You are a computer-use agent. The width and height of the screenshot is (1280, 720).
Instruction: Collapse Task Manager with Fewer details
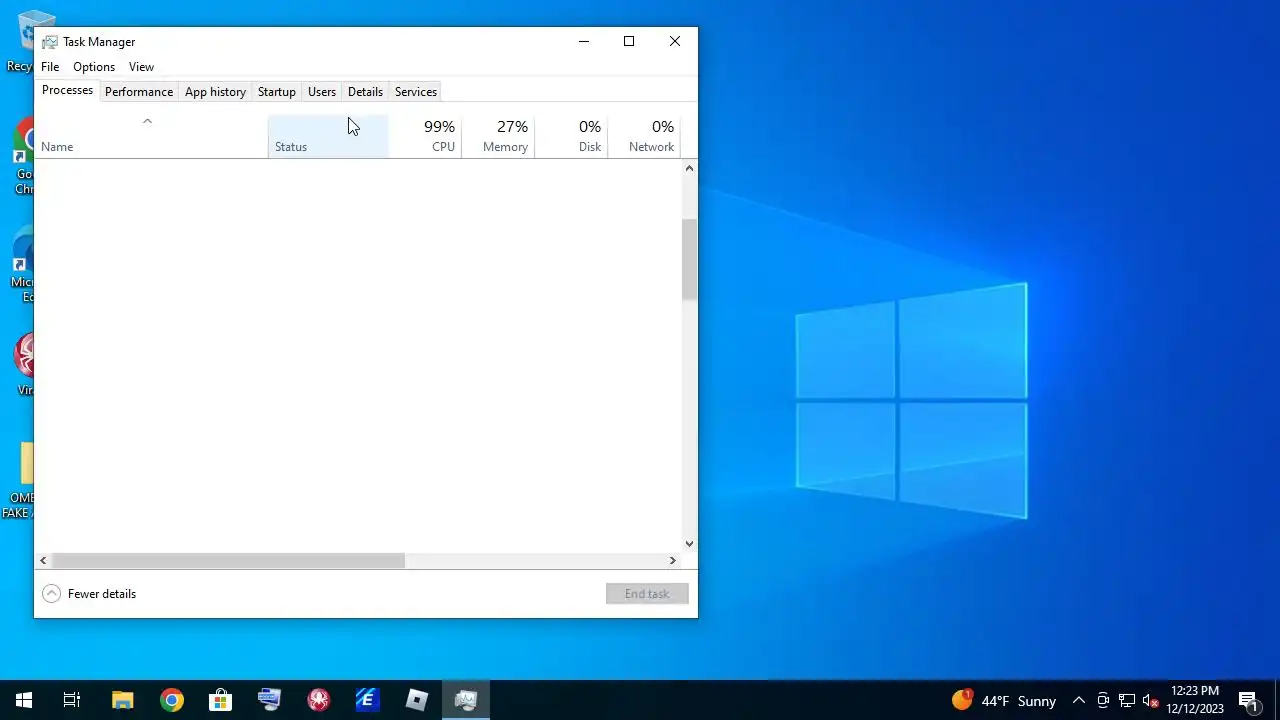(89, 594)
